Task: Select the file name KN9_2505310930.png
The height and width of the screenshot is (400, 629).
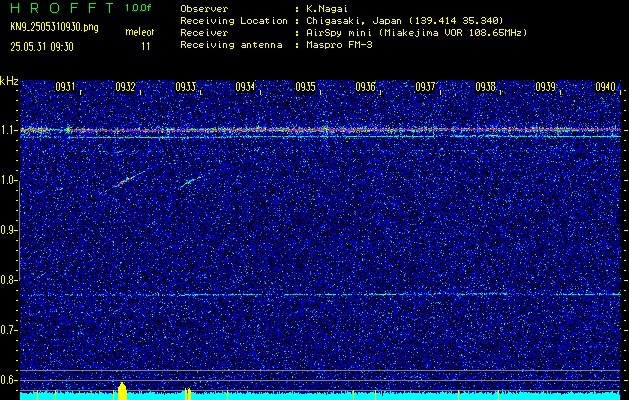Action: (x=54, y=27)
